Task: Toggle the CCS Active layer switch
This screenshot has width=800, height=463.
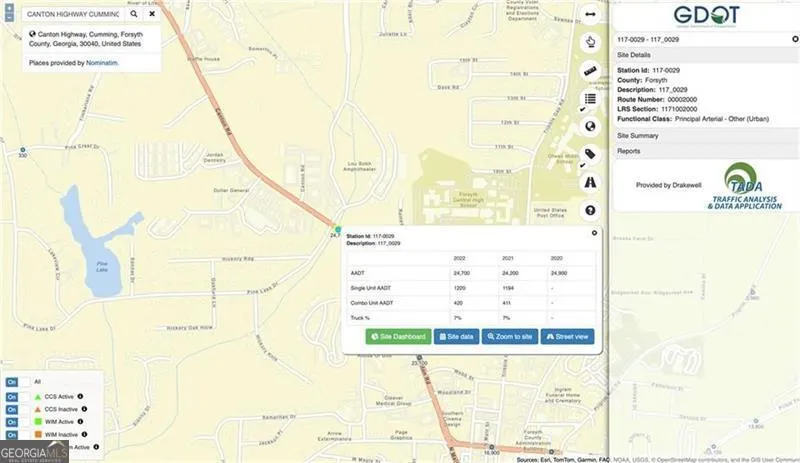Action: pos(13,396)
